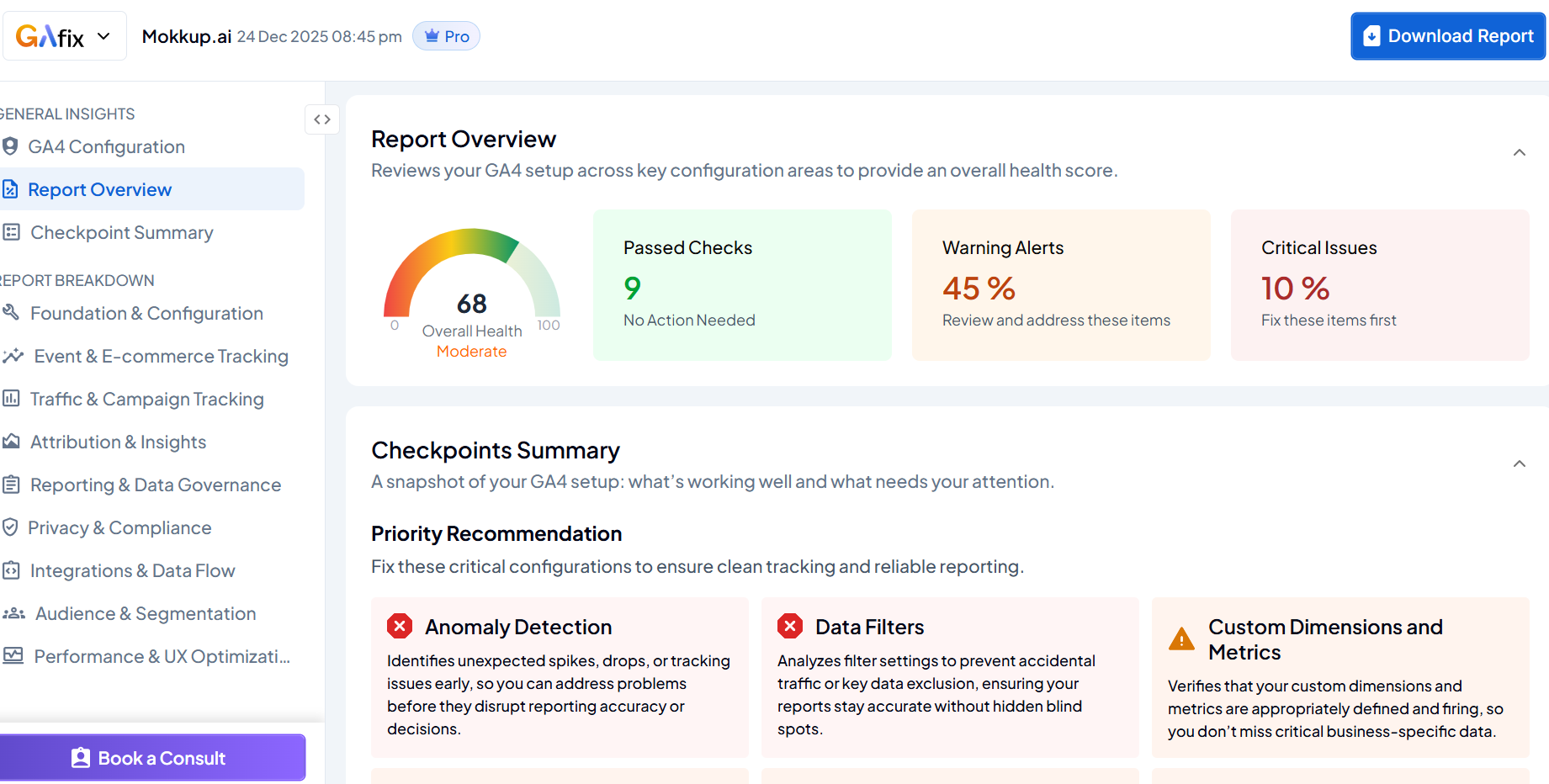Image resolution: width=1549 pixels, height=784 pixels.
Task: Click the warning triangle on Custom Dimensions
Action: pyautogui.click(x=1181, y=639)
